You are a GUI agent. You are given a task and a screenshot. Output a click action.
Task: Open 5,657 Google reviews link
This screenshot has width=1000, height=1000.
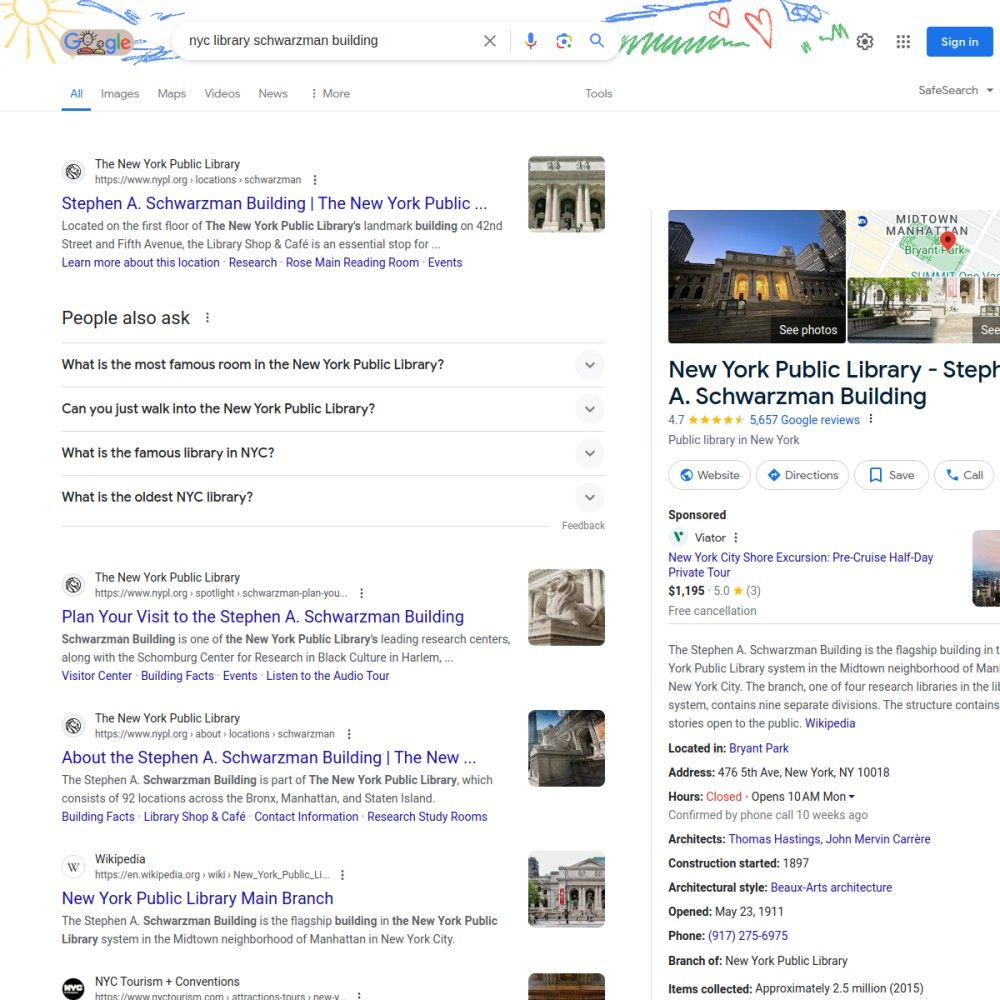(804, 420)
